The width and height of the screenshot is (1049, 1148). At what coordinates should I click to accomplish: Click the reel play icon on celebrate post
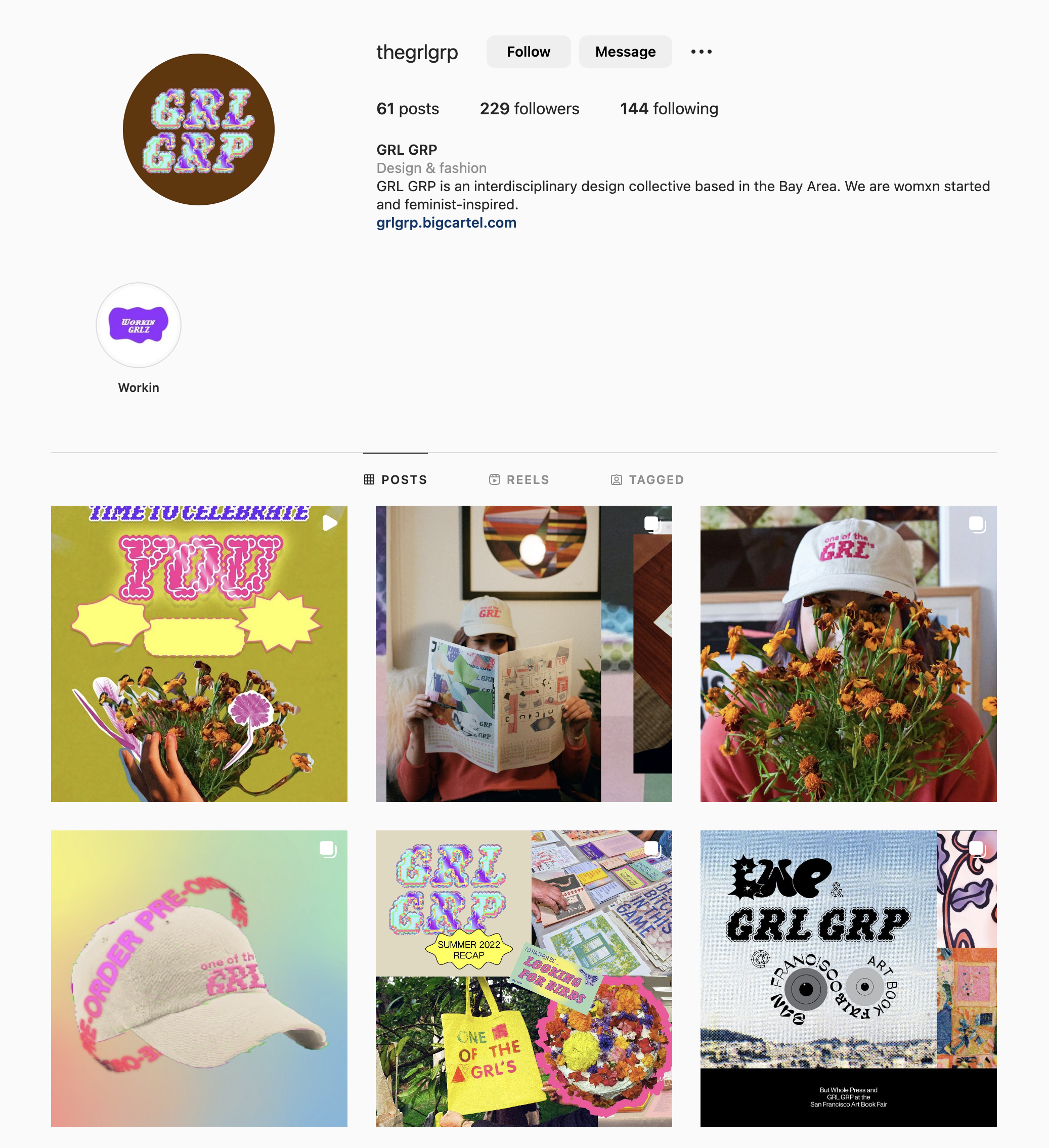tap(330, 523)
